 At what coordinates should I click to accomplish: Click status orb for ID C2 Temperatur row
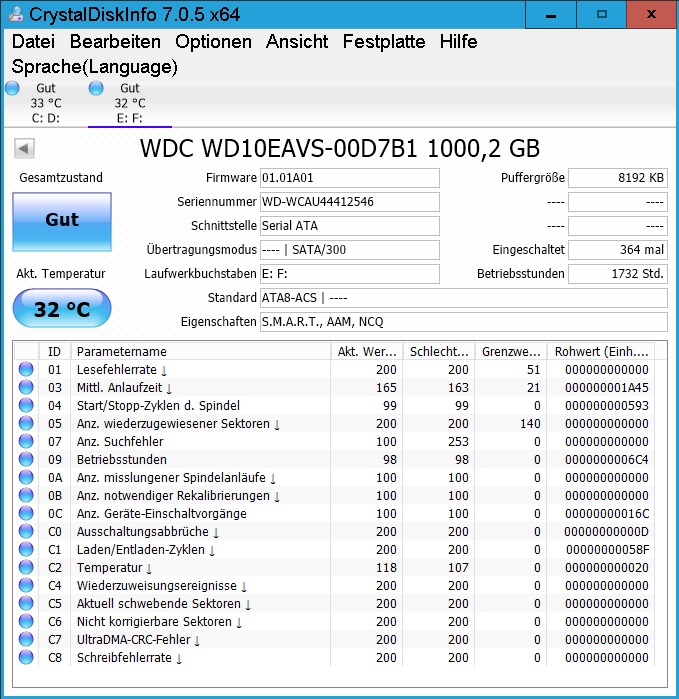coord(26,567)
